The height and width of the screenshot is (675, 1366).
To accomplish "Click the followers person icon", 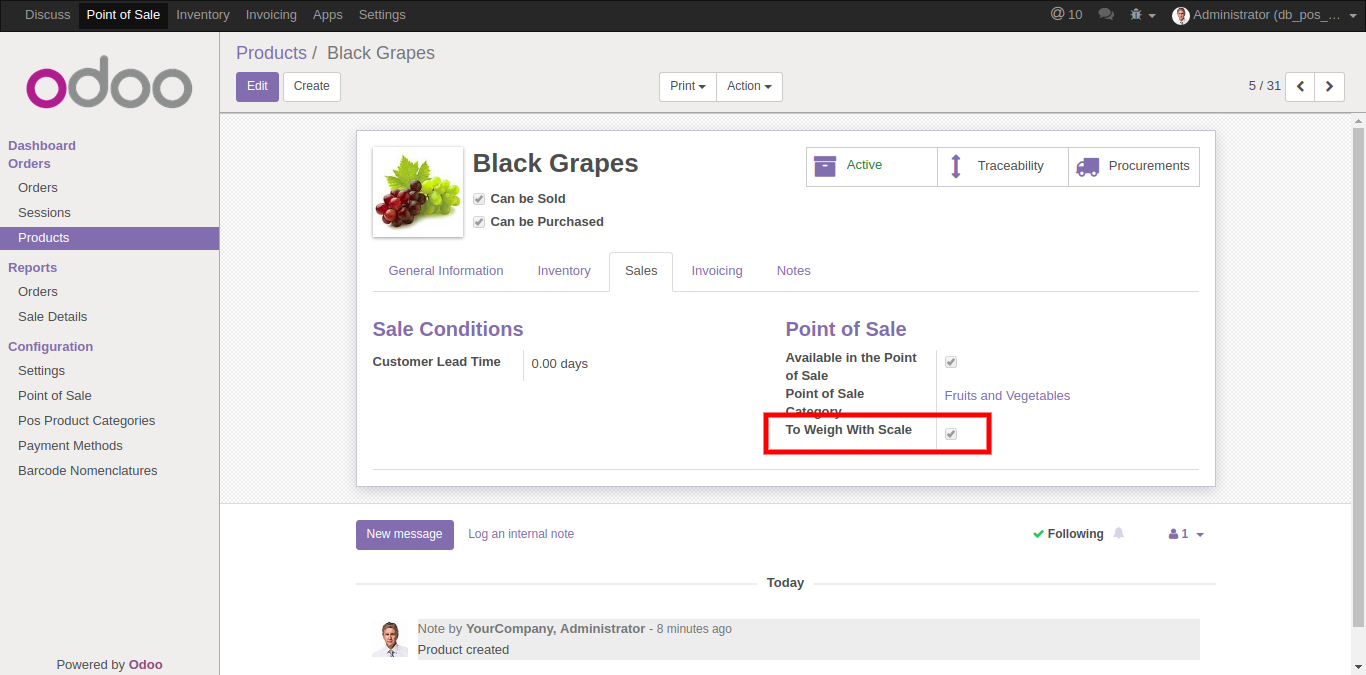I will tap(1173, 534).
